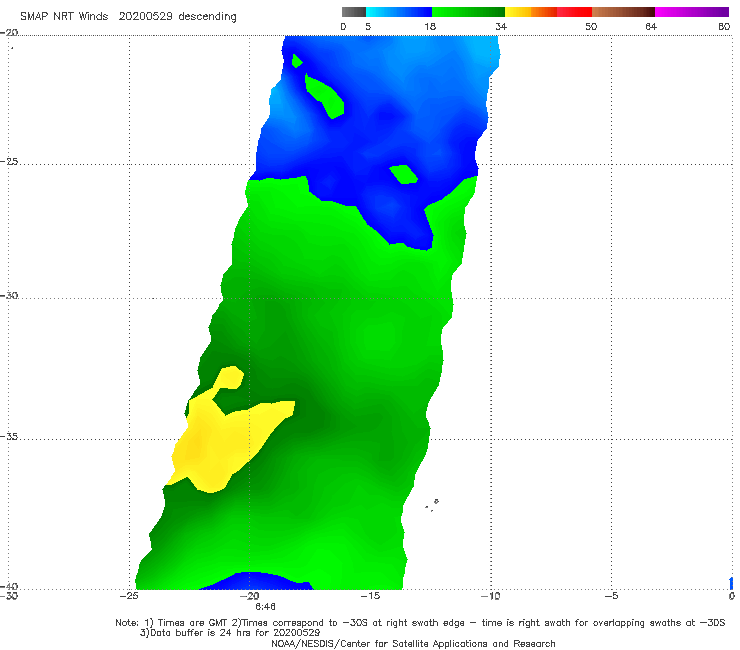Click the date '20200529' in the title
Image resolution: width=740 pixels, height=650 pixels.
(x=145, y=16)
